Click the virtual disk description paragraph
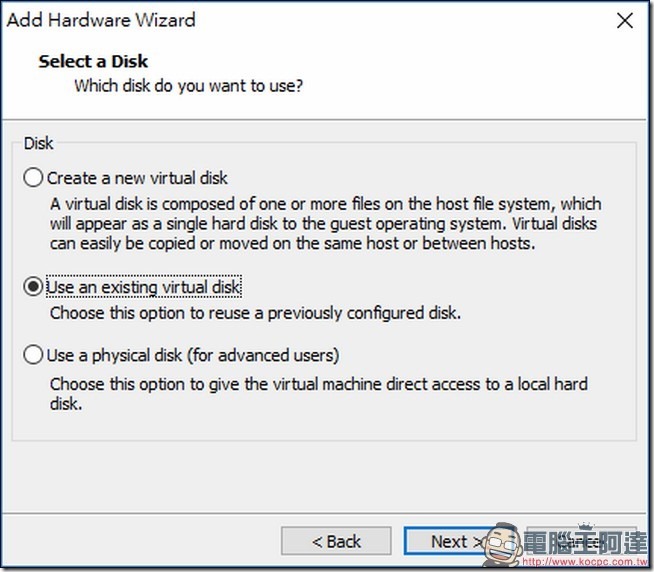 point(325,224)
